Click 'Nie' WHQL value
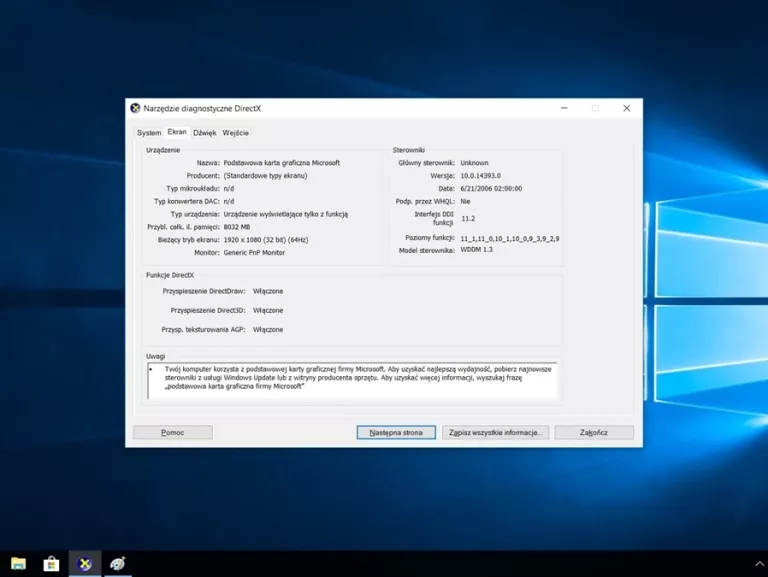Screen dimensions: 768x577 tap(465, 201)
